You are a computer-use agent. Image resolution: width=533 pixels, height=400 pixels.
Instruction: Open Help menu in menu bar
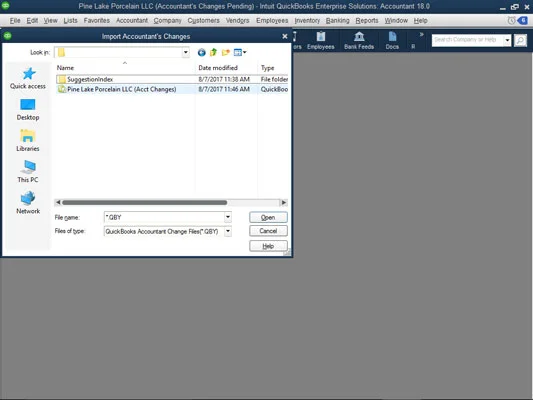click(x=420, y=21)
